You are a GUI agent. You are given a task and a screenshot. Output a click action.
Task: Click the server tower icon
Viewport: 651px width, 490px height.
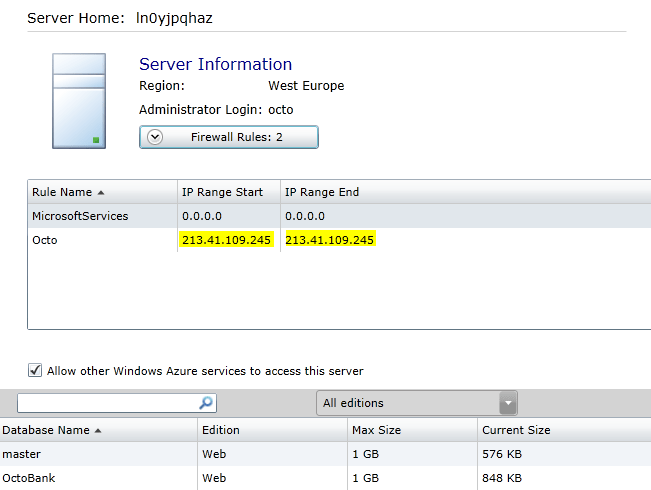point(78,102)
